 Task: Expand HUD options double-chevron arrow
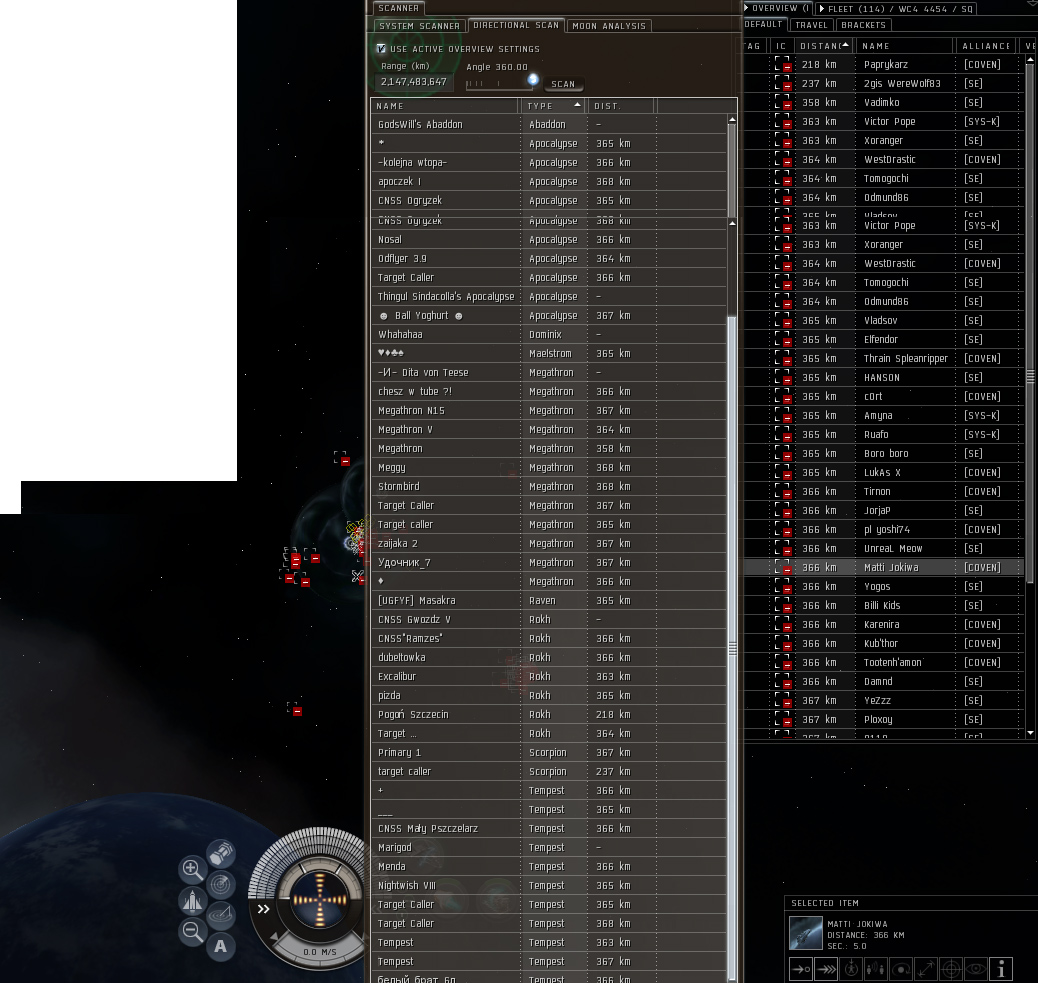click(263, 909)
